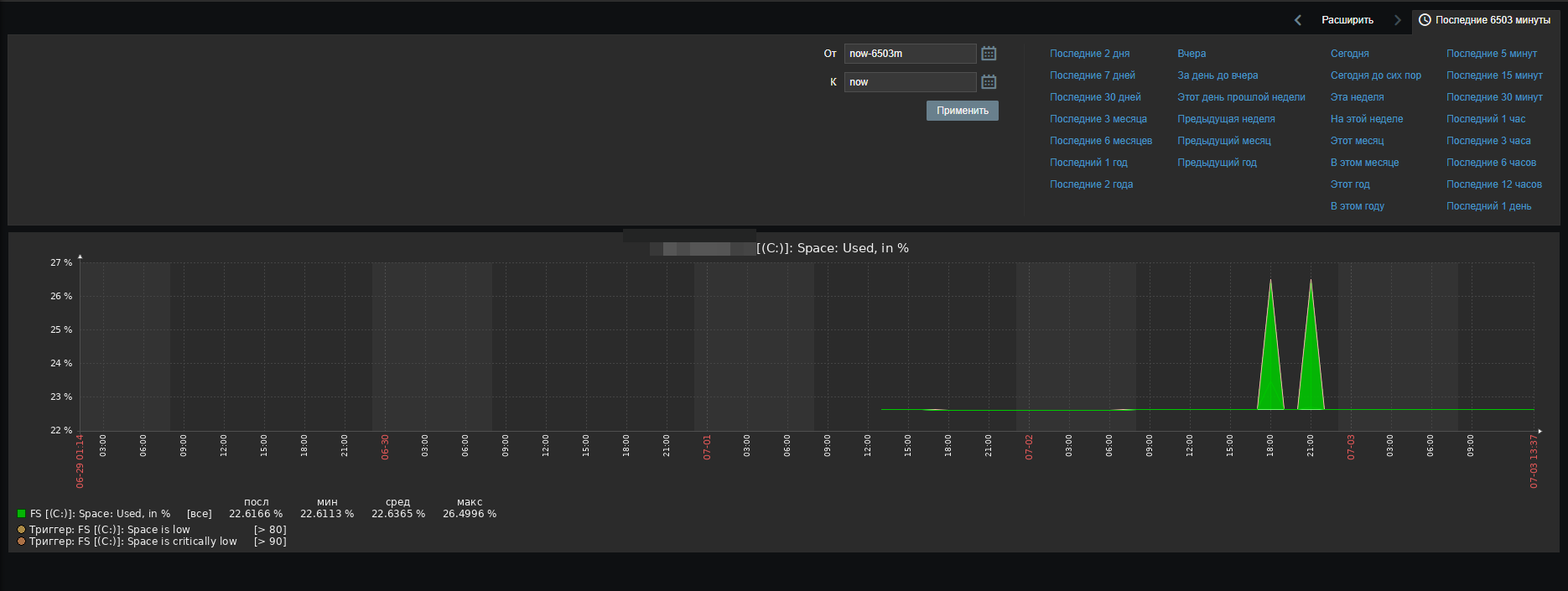Choose 'Этот месяц' period
The height and width of the screenshot is (591, 1568).
1357,141
